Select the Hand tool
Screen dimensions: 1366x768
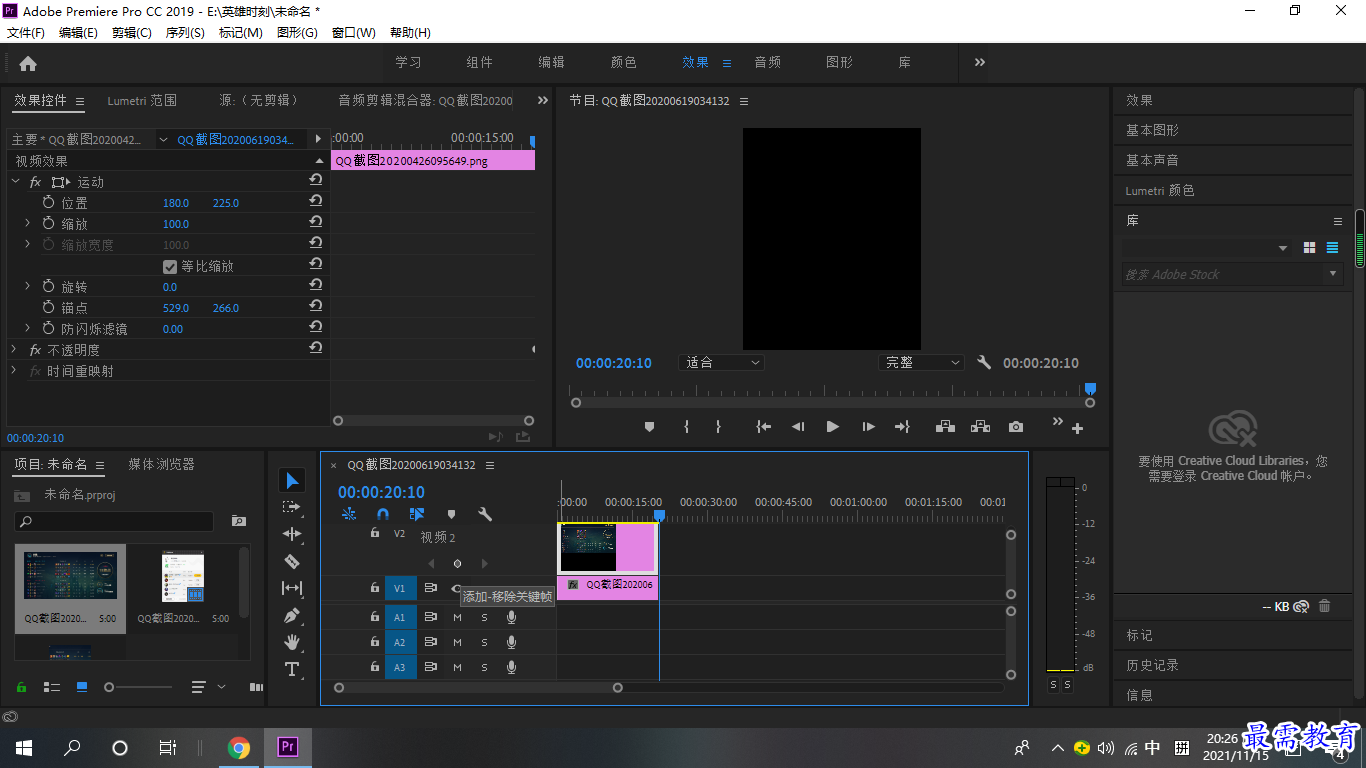292,642
